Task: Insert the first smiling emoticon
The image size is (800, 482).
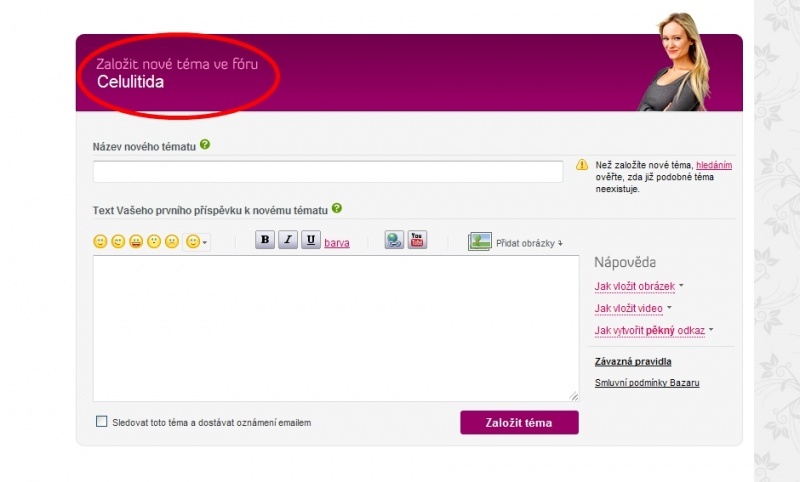Action: coord(100,242)
